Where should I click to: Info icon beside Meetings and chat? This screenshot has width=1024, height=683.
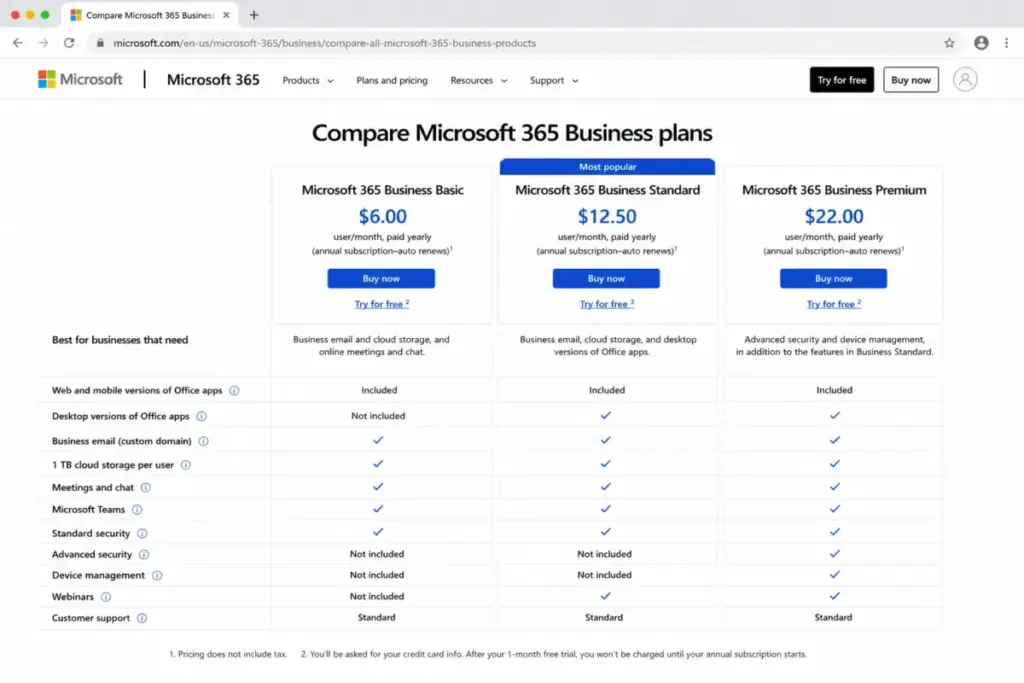[146, 488]
